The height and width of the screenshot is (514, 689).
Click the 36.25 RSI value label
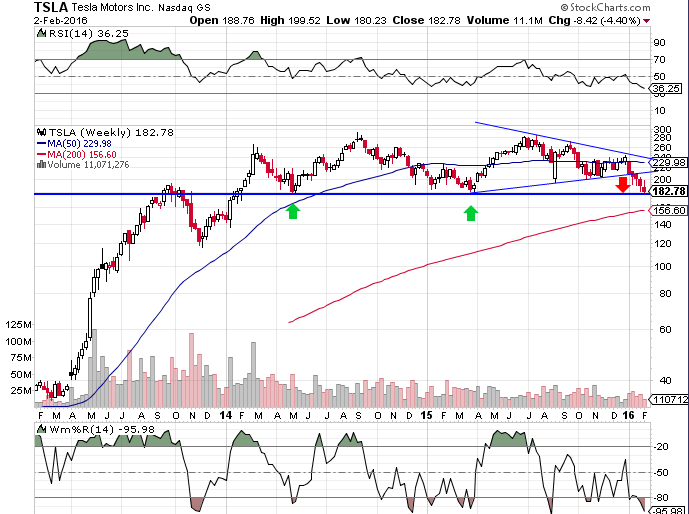point(664,88)
